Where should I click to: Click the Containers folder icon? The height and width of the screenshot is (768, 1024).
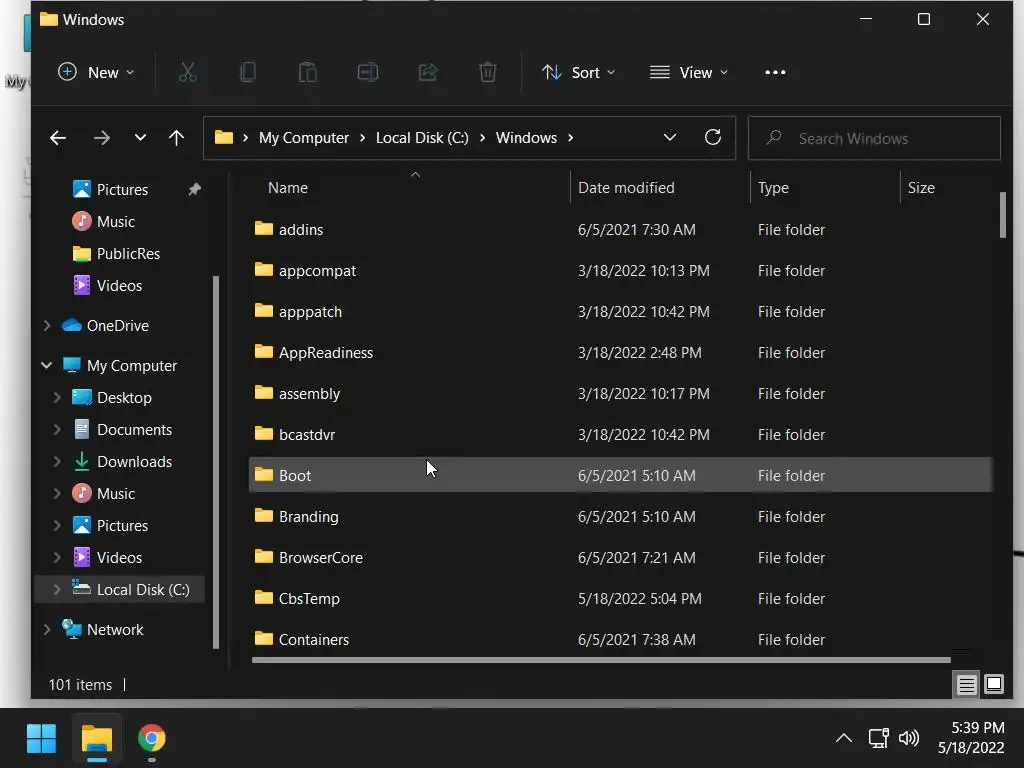click(264, 639)
